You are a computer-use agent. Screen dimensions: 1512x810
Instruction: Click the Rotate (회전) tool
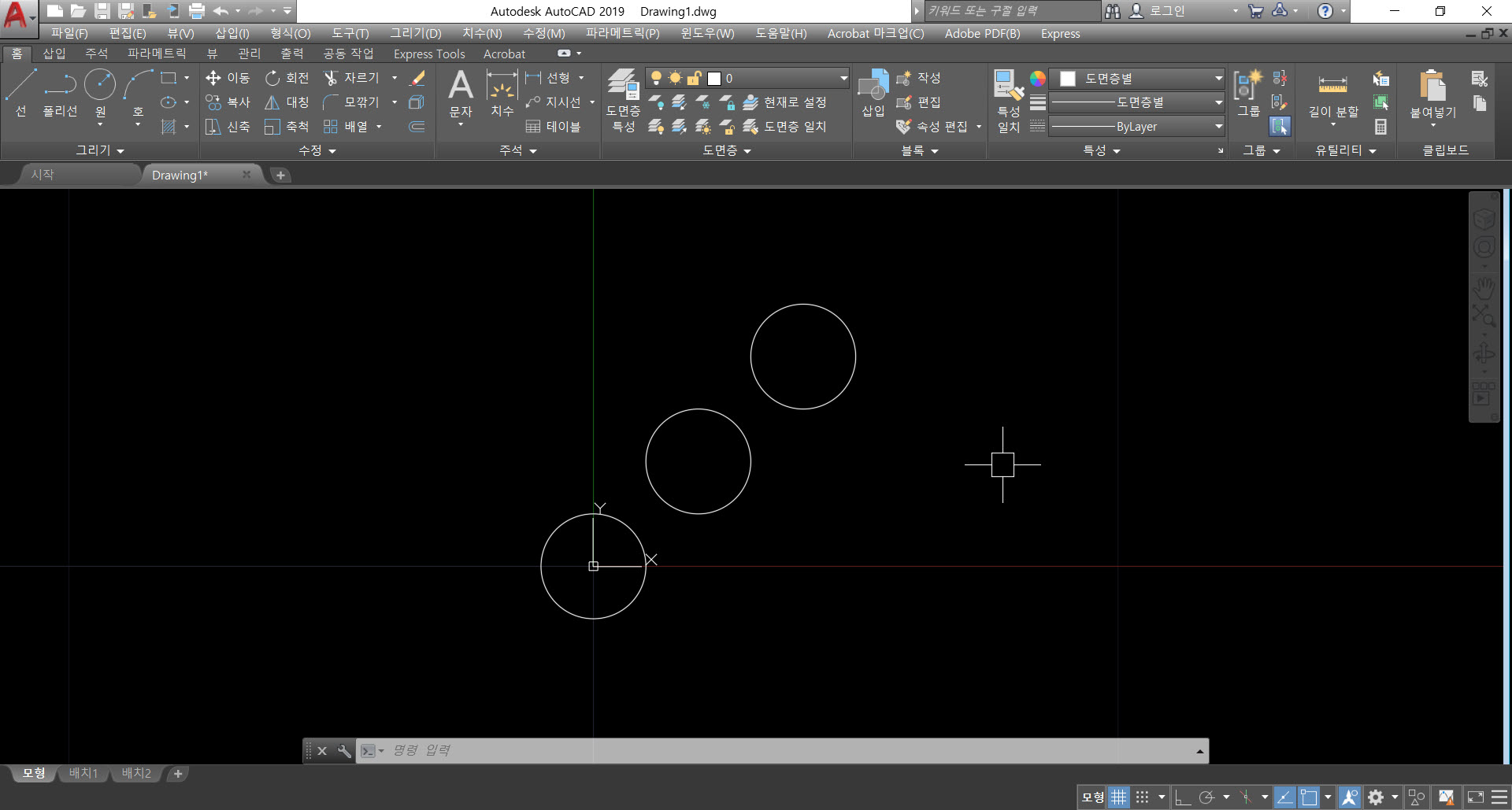tap(287, 78)
